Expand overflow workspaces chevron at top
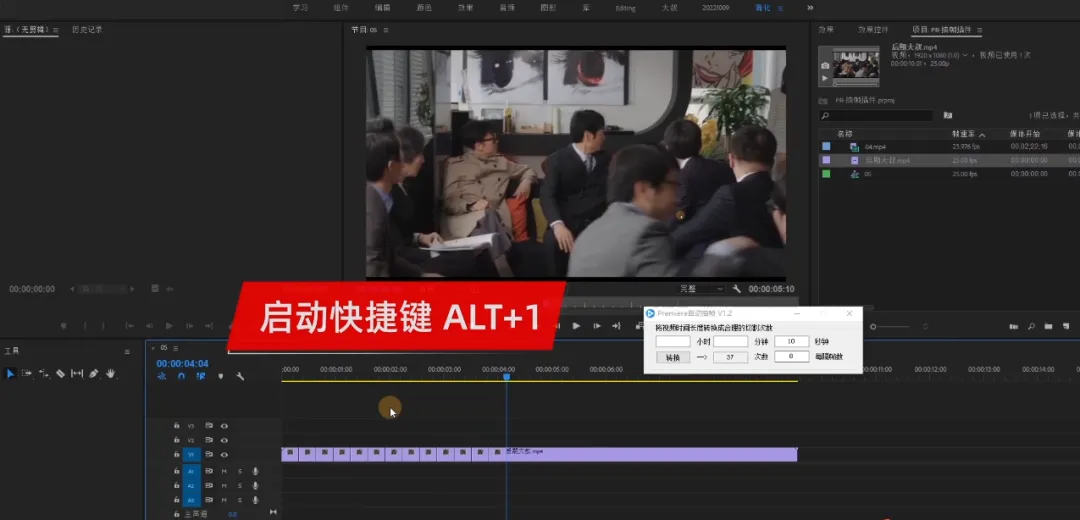The image size is (1080, 520). pyautogui.click(x=810, y=8)
